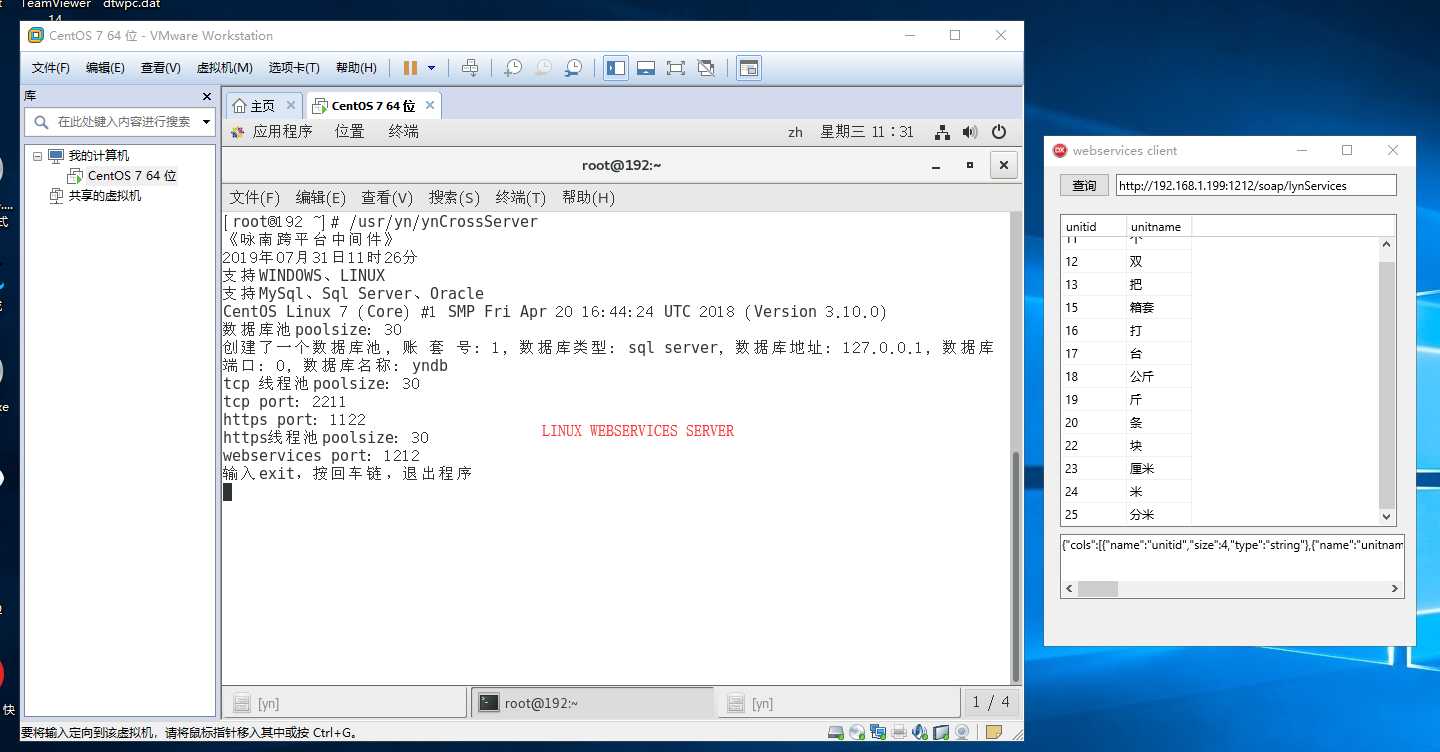
Task: Click the sound card status icon
Action: click(x=920, y=732)
